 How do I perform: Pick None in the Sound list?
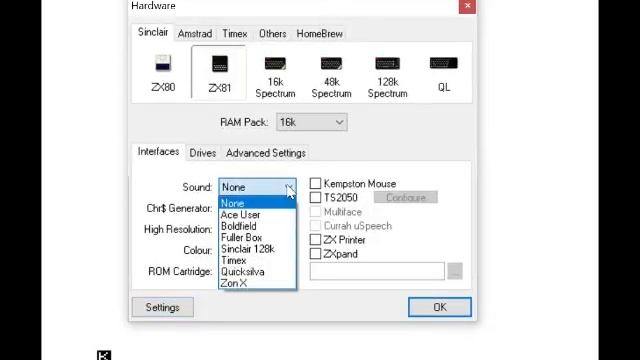[x=257, y=203]
